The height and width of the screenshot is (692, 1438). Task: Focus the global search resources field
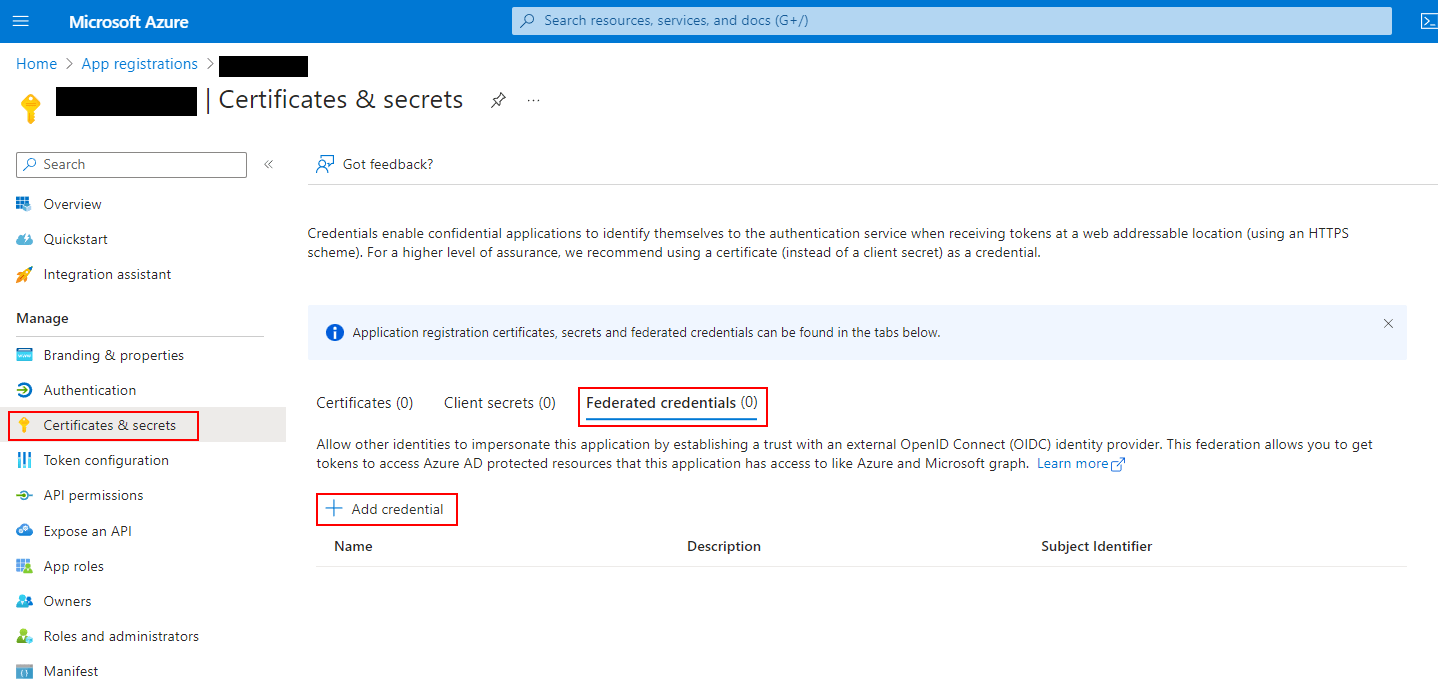tap(952, 21)
